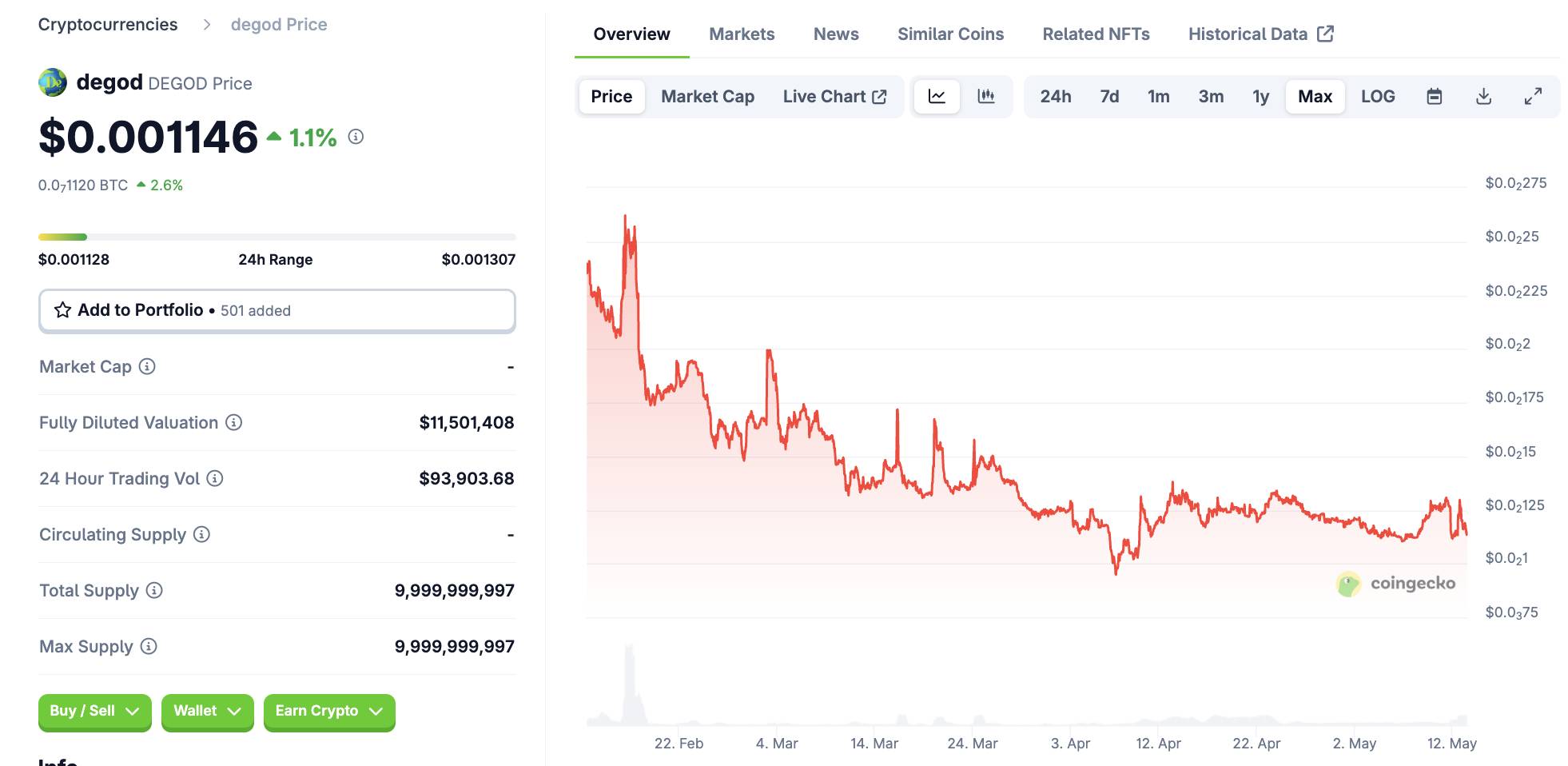The height and width of the screenshot is (766, 1568).
Task: Click 24 Hour Trading Vol info icon
Action: 215,478
